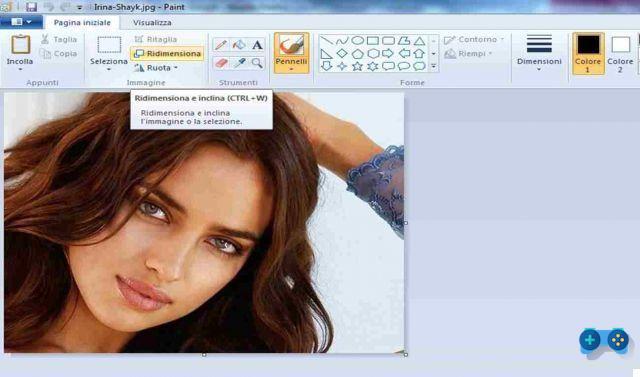Open the blue Paint file menu button
This screenshot has width=640, height=377.
[x=21, y=22]
